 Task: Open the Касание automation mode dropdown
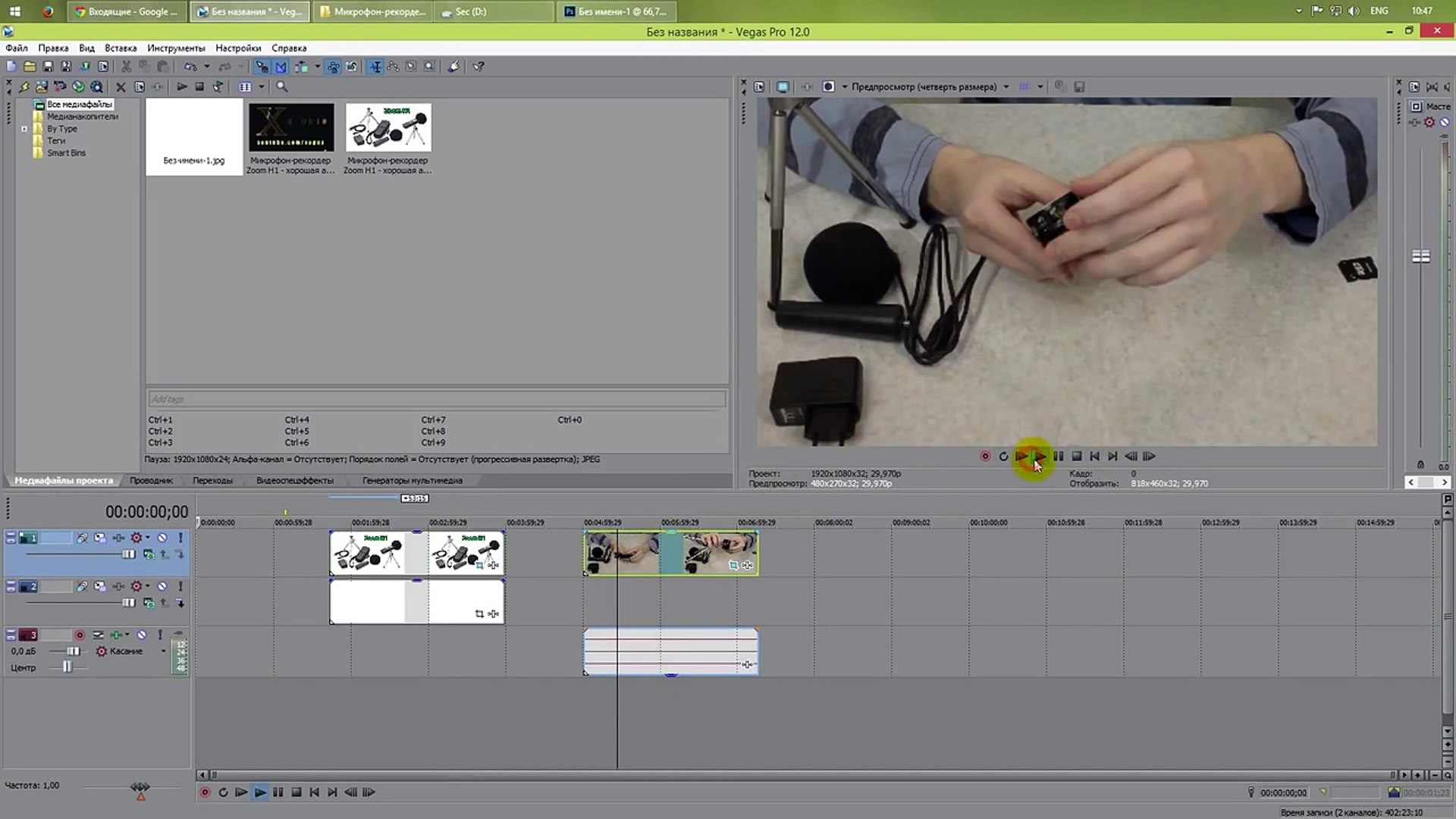tap(163, 651)
